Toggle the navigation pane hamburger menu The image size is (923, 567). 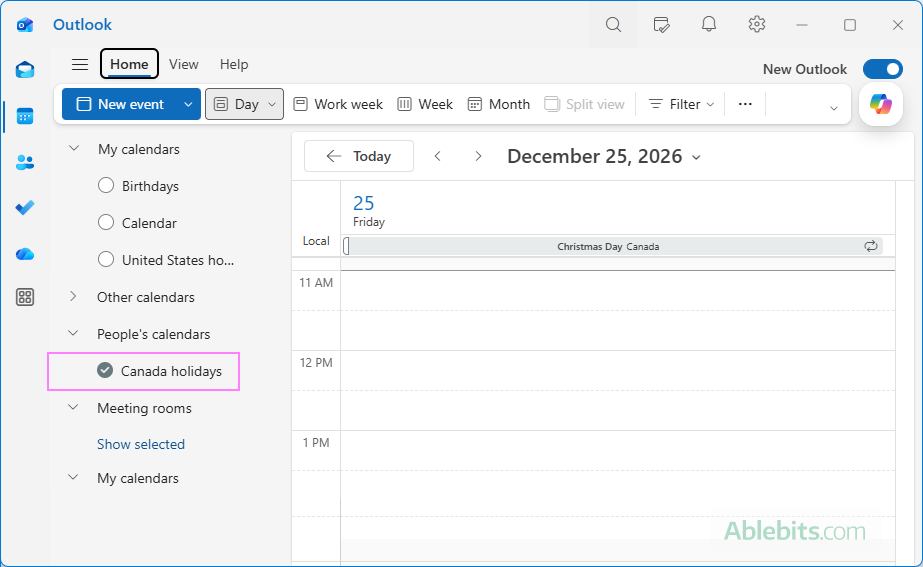point(80,64)
